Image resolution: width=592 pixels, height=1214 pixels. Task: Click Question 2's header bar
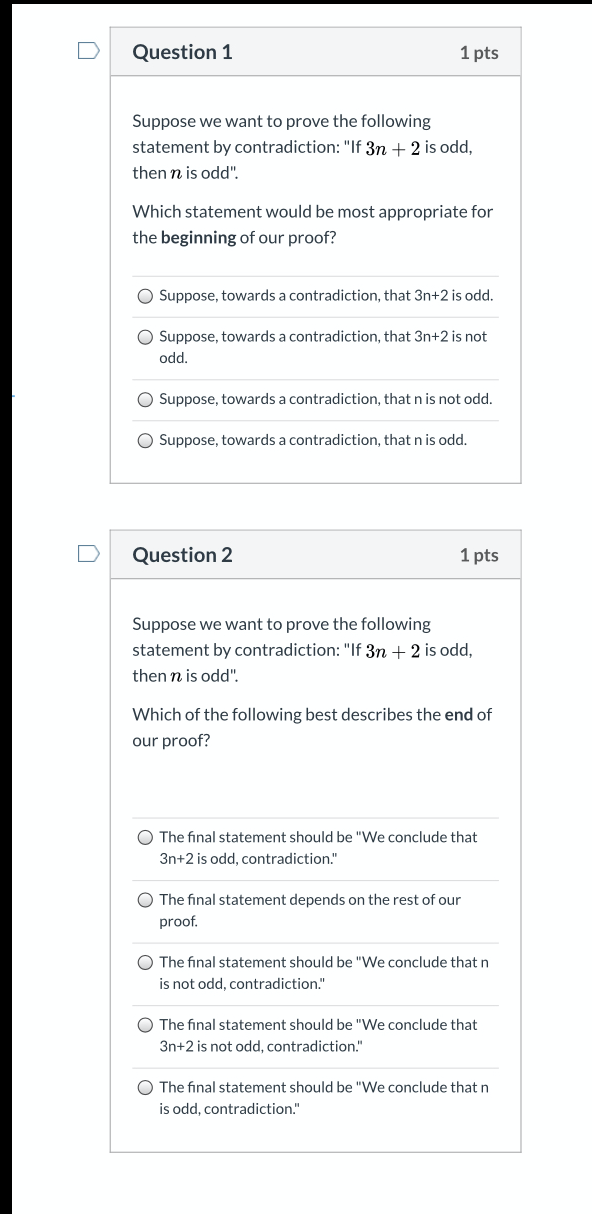tap(316, 555)
